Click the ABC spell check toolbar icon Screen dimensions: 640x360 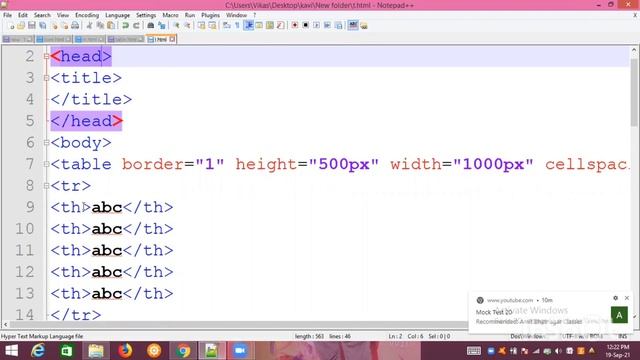tap(353, 25)
